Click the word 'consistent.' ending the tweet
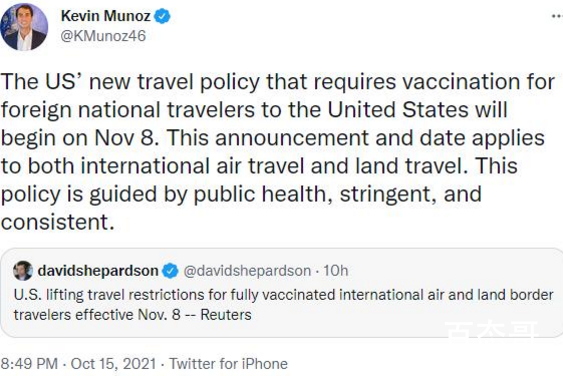This screenshot has width=563, height=376. [x=57, y=222]
